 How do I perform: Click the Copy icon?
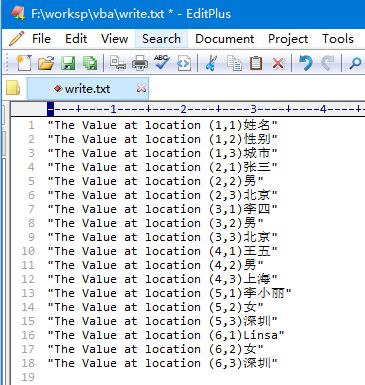[234, 63]
